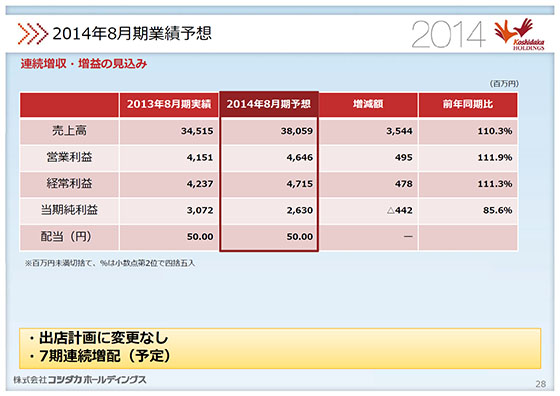Click the 増減額 column header
The height and width of the screenshot is (396, 560).
368,104
